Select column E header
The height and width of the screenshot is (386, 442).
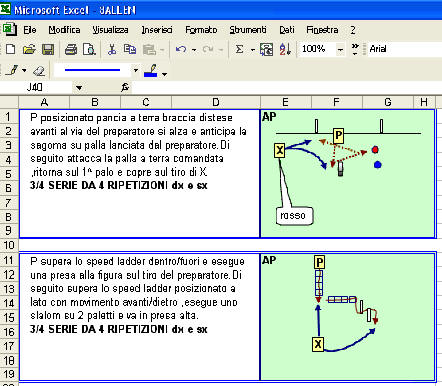pyautogui.click(x=286, y=102)
